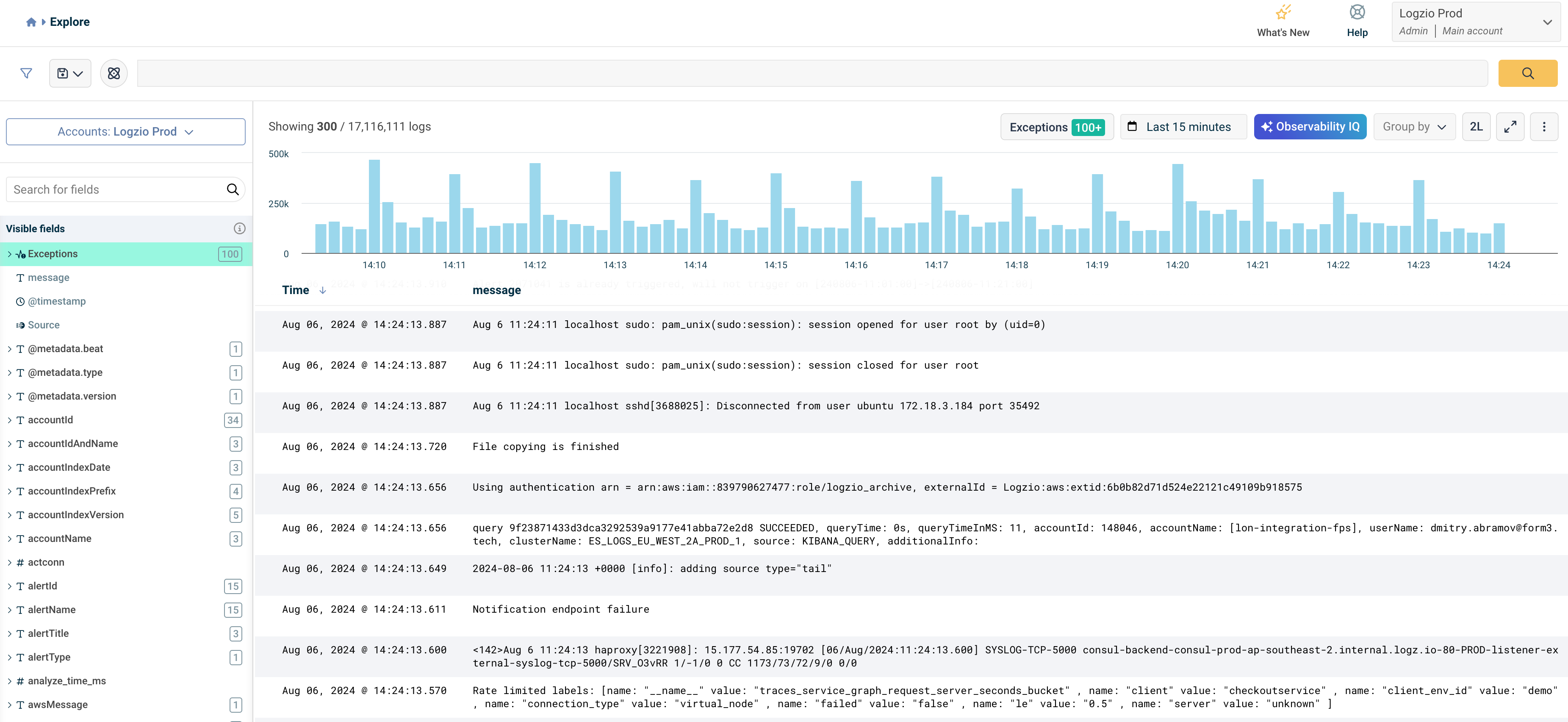
Task: Open the Group by dropdown
Action: [x=1414, y=127]
